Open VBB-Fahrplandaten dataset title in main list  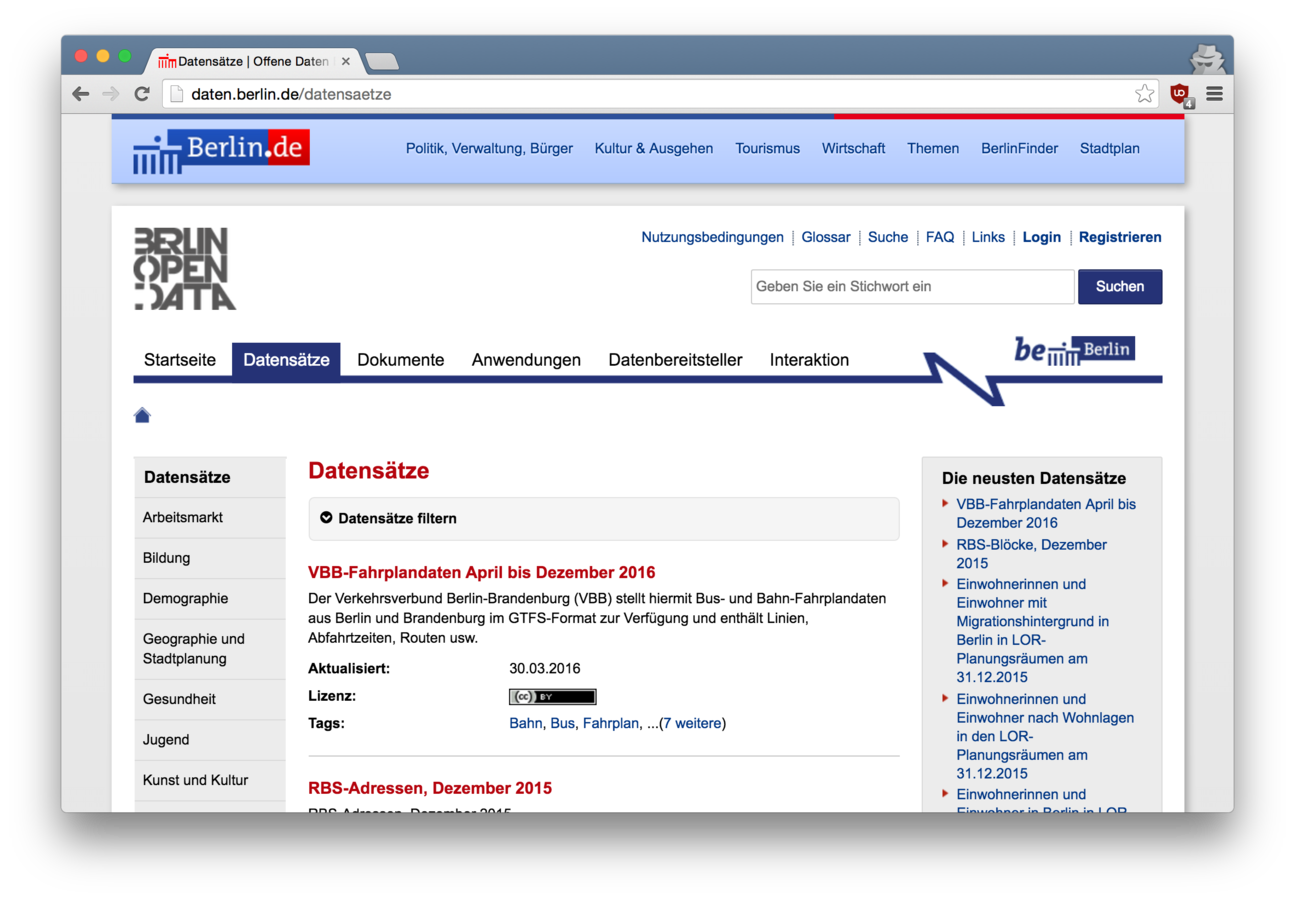click(482, 573)
